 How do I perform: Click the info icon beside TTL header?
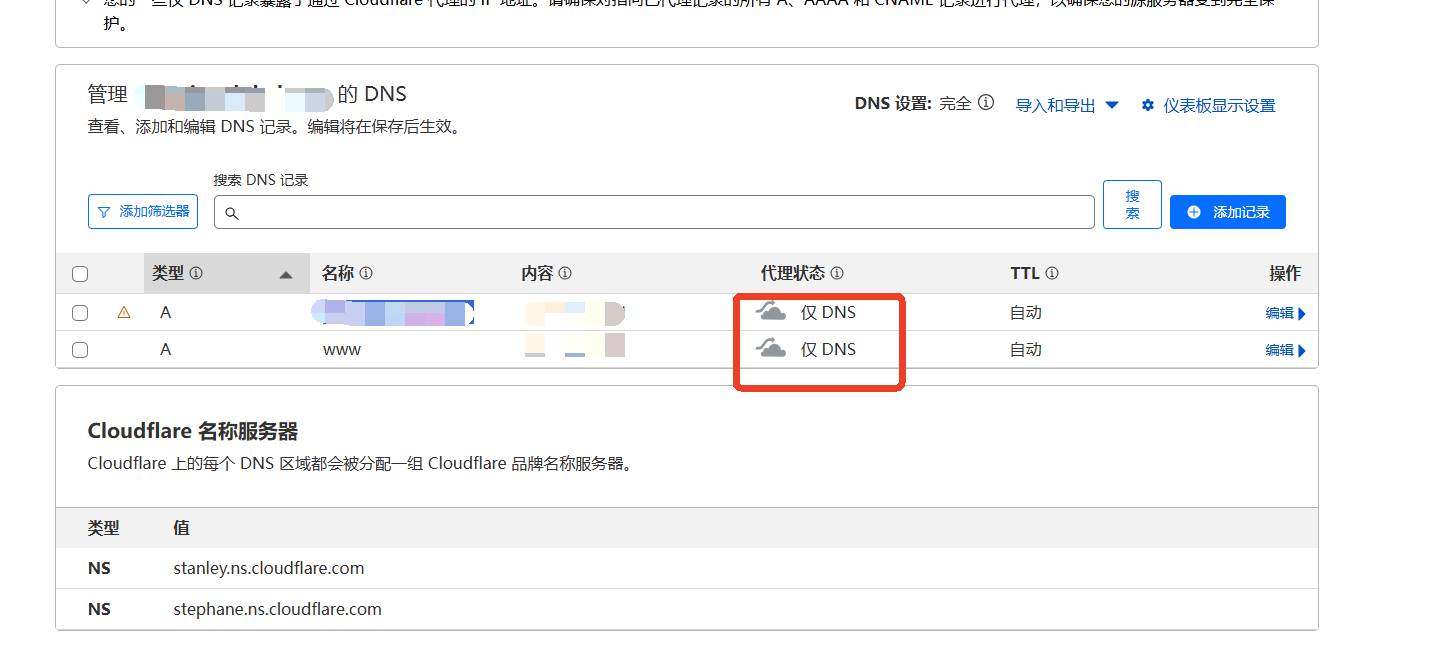coord(1052,274)
